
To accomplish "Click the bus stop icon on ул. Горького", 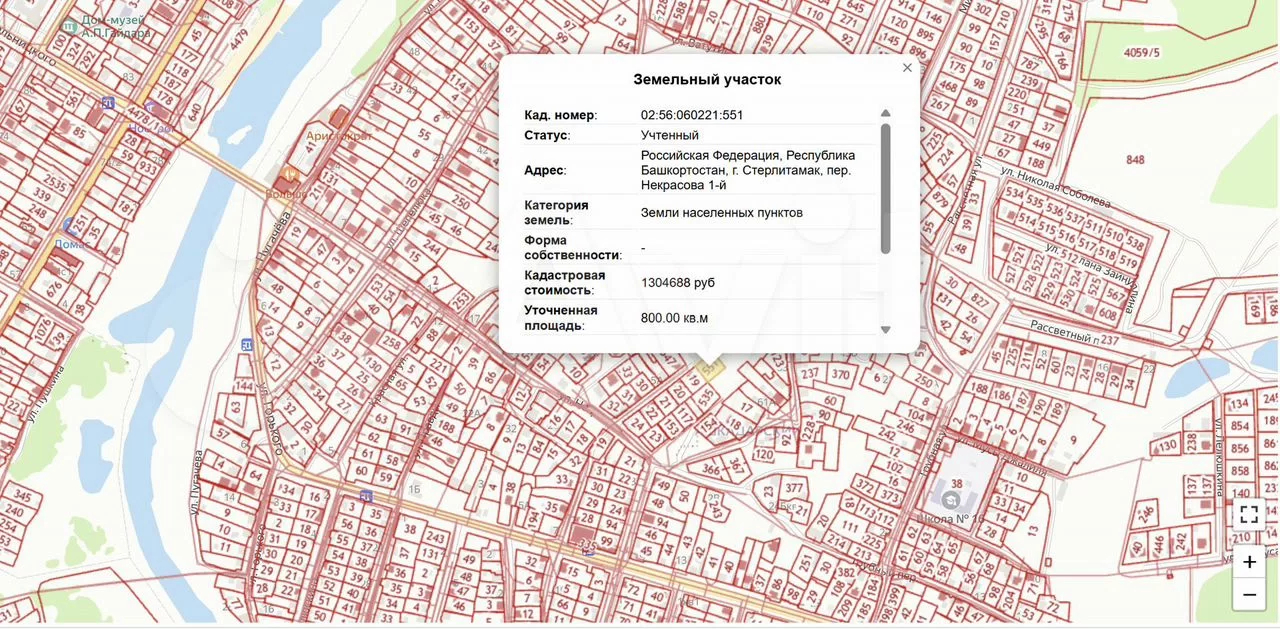I will tap(246, 344).
